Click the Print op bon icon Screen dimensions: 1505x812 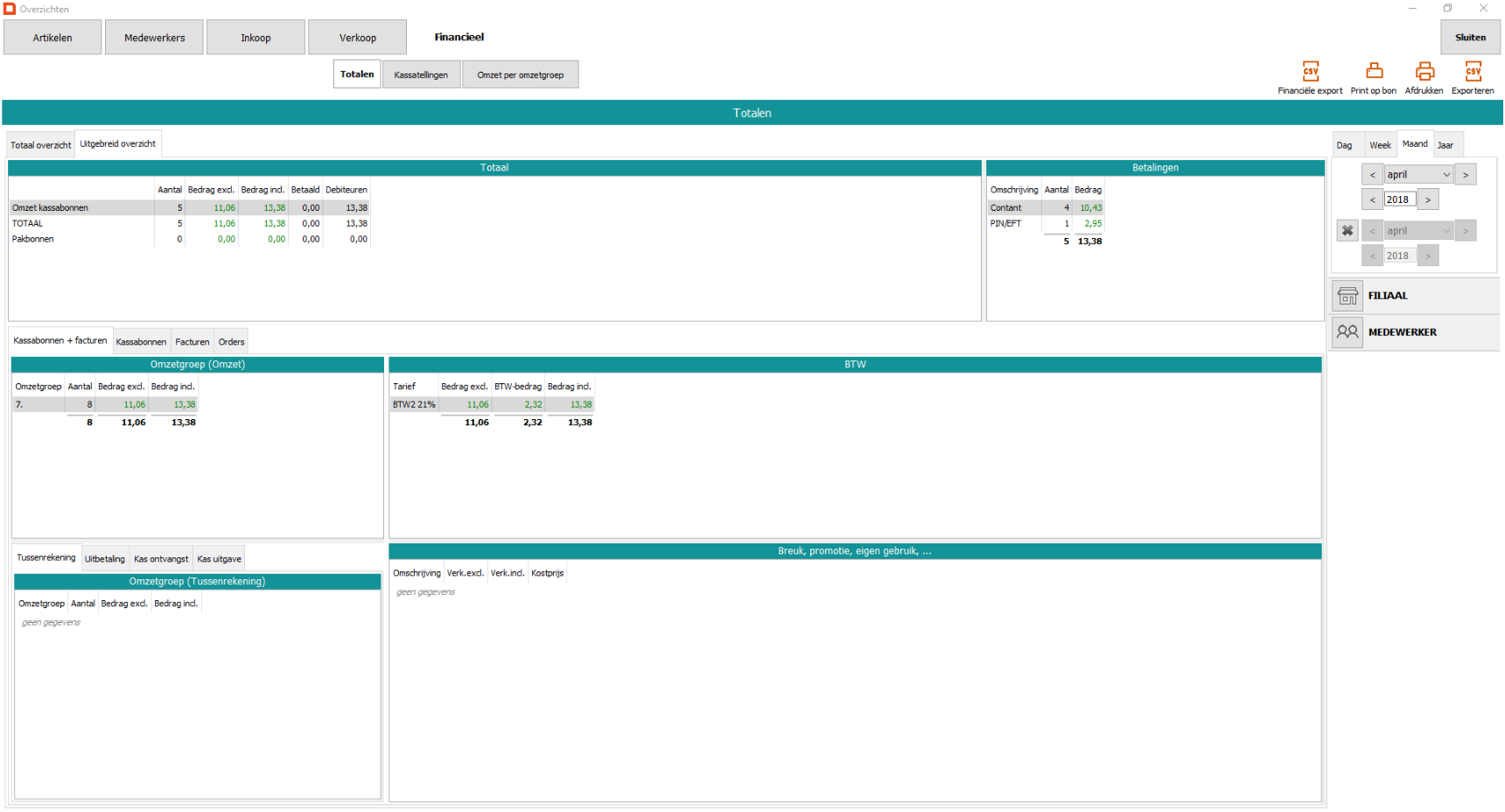1374,72
